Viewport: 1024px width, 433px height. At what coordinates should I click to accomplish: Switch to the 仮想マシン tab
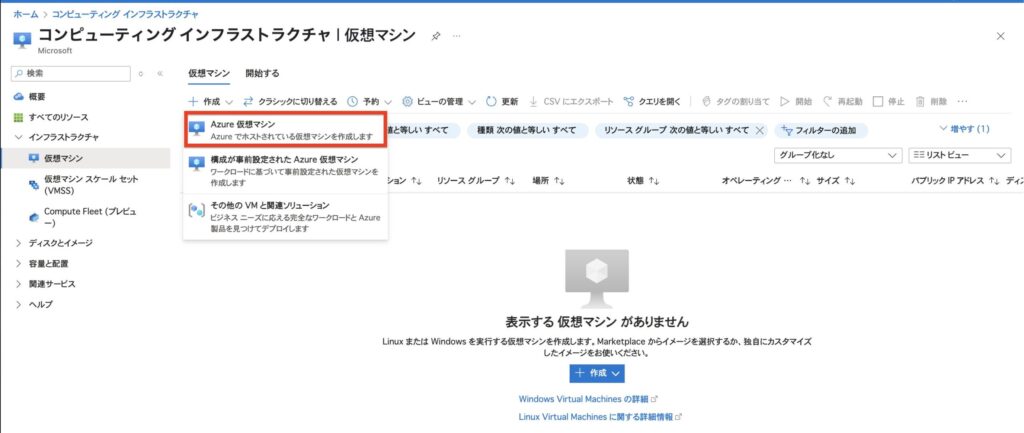point(208,74)
